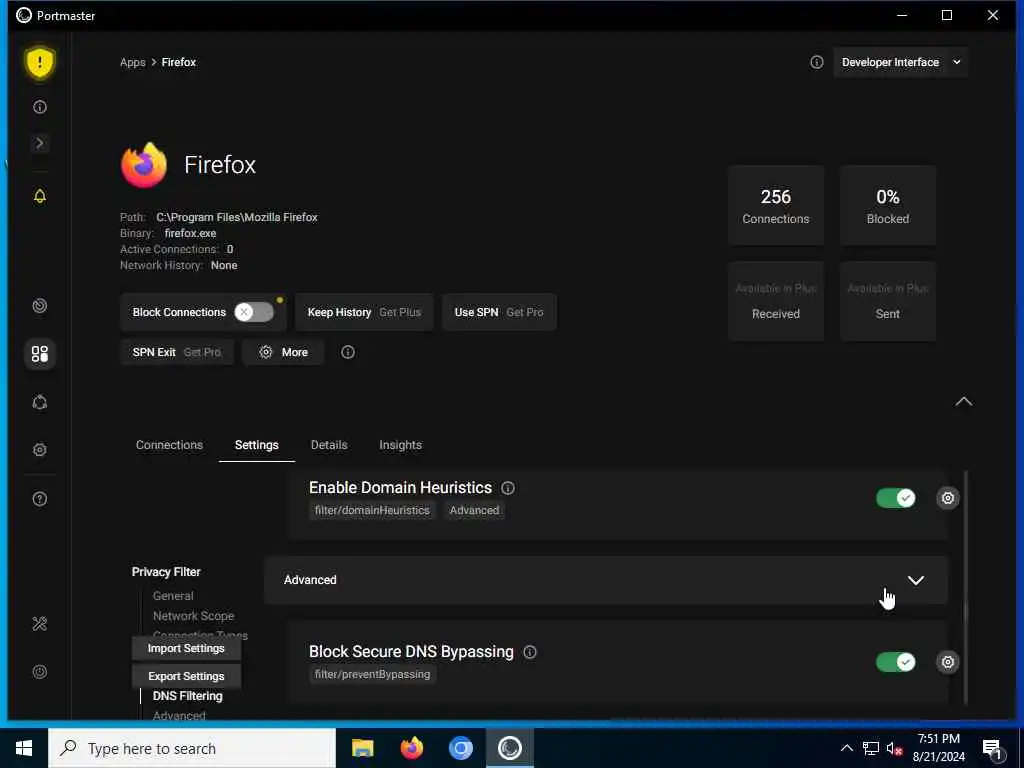The width and height of the screenshot is (1024, 768).
Task: Open File Explorer from taskbar
Action: 362,748
